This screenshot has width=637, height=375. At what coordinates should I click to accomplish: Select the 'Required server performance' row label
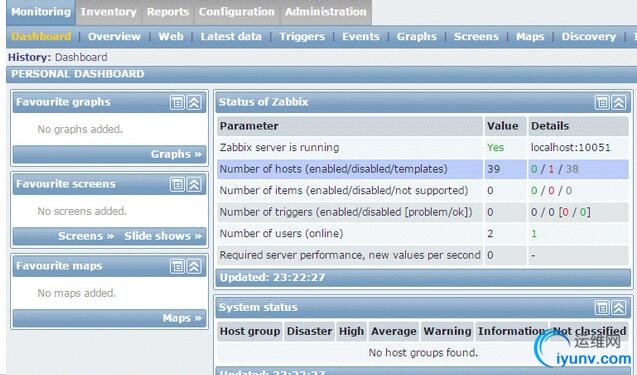[350, 255]
